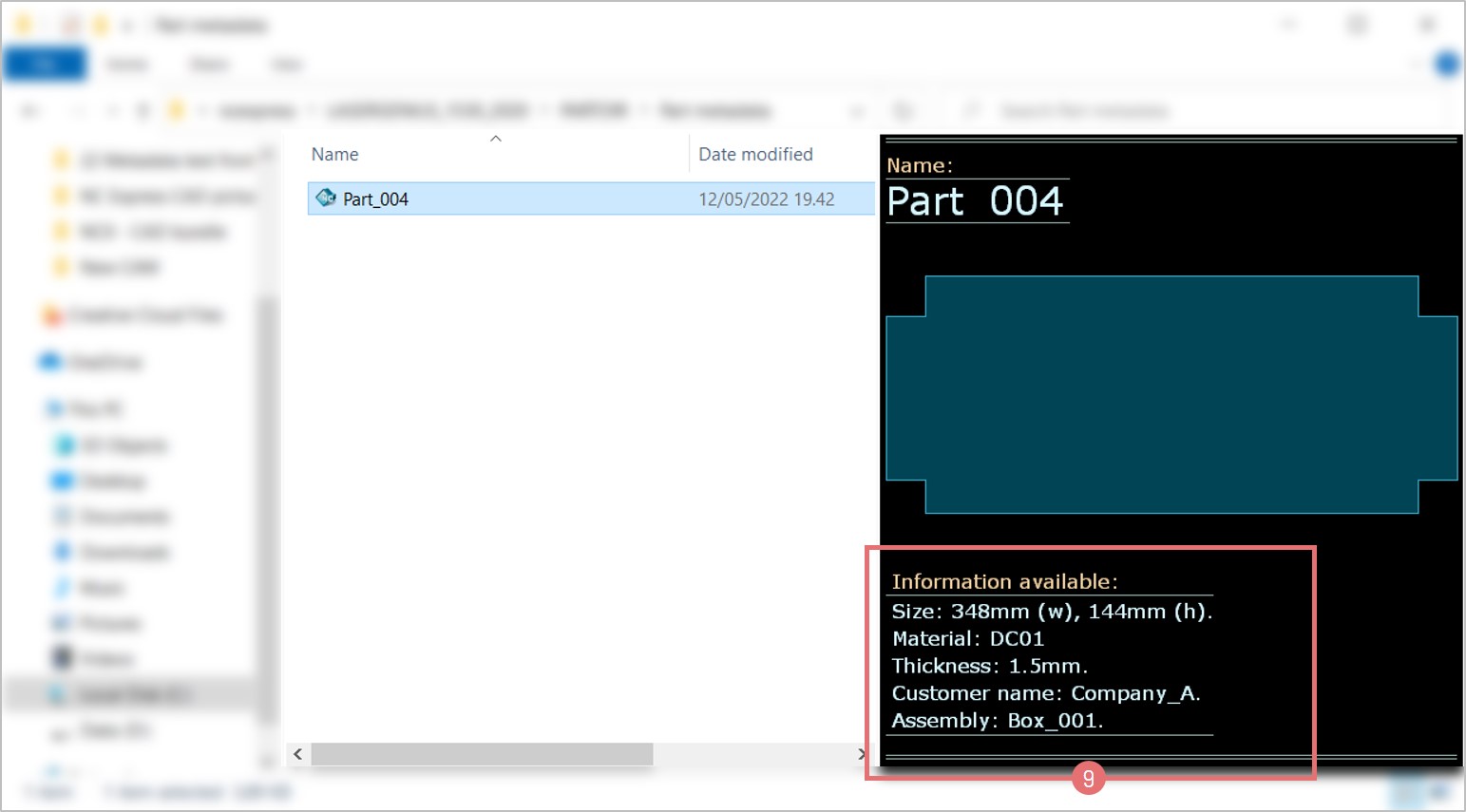
Task: Click the Desktop folder icon in sidebar
Action: (x=63, y=481)
